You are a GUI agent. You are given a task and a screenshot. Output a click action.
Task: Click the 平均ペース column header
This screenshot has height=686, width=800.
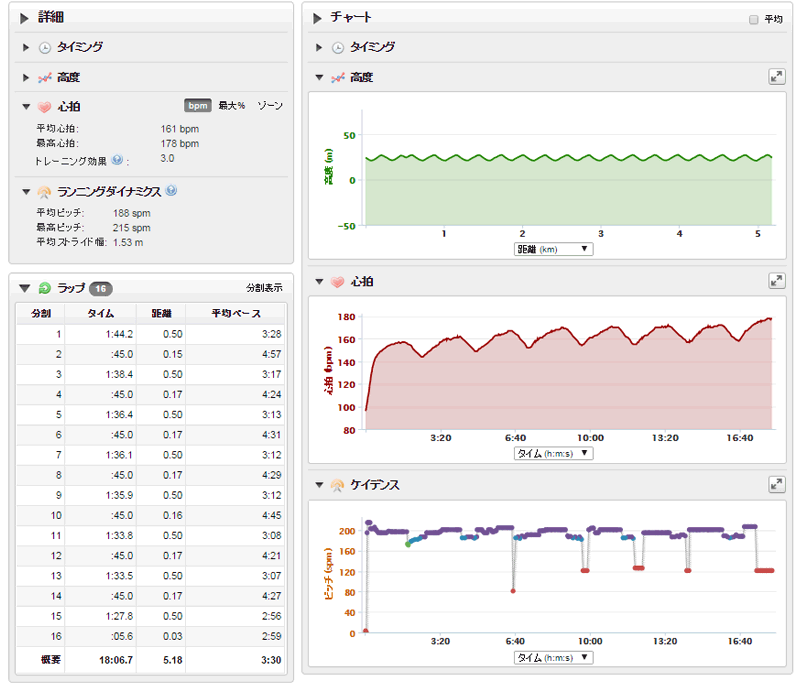click(236, 313)
